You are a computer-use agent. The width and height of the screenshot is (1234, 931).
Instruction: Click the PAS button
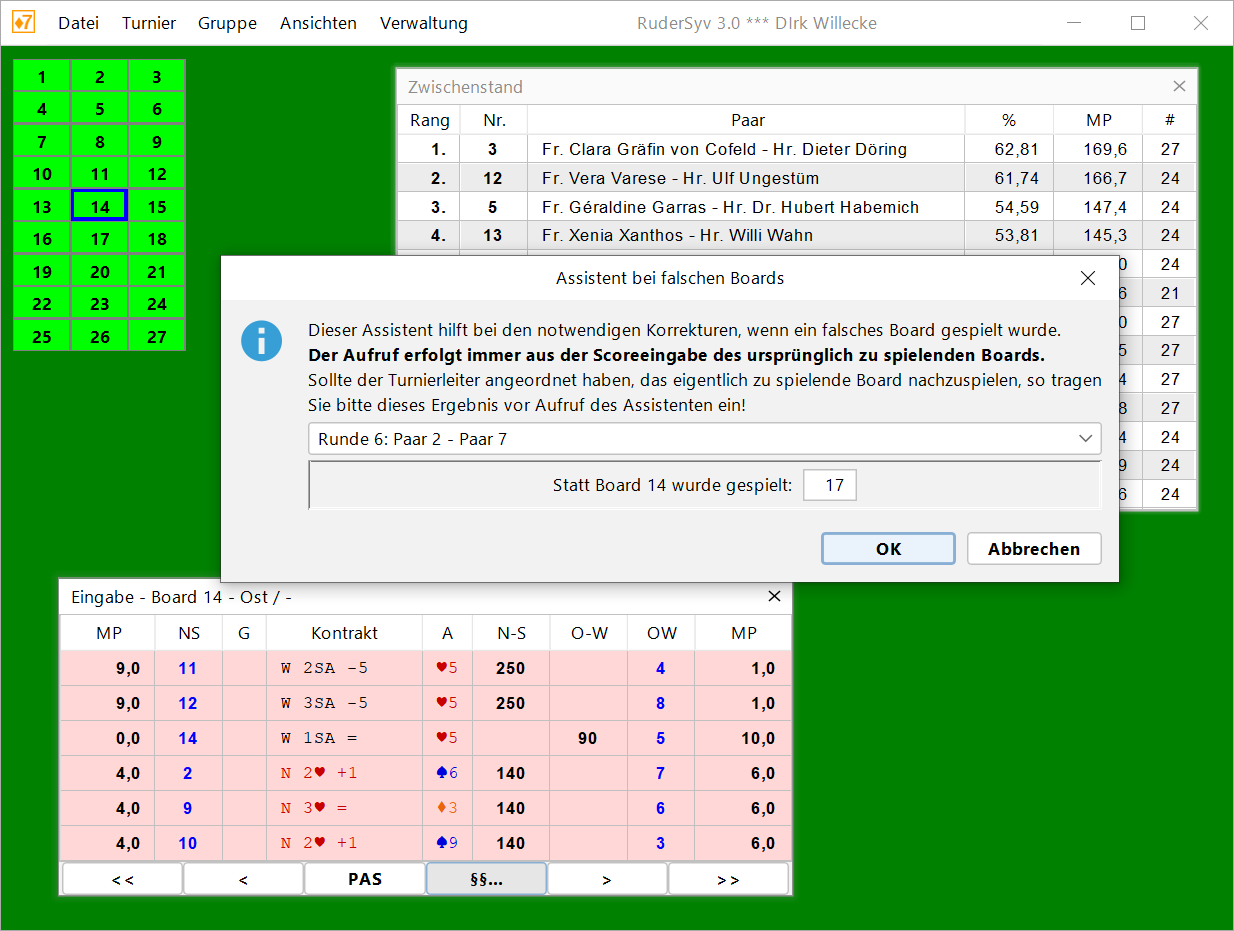point(365,879)
